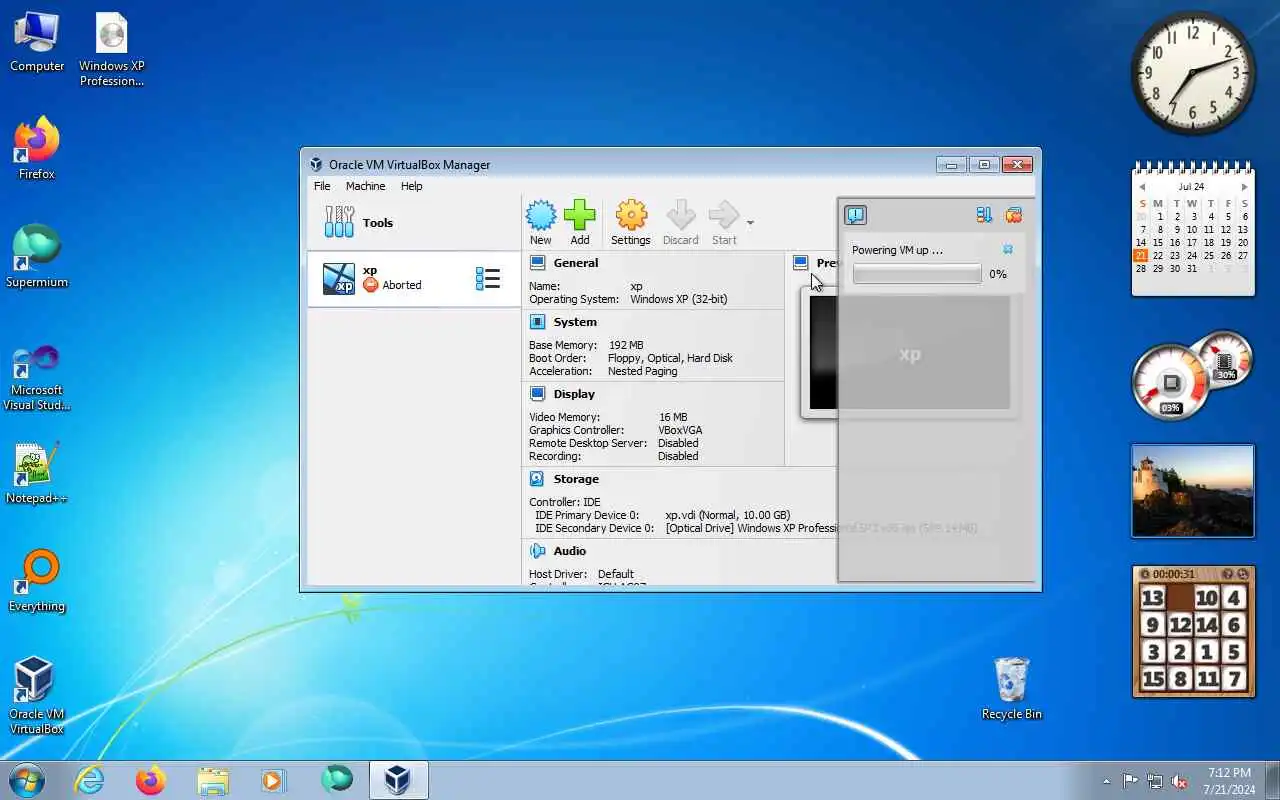
Task: Click the Audio section header
Action: (570, 551)
